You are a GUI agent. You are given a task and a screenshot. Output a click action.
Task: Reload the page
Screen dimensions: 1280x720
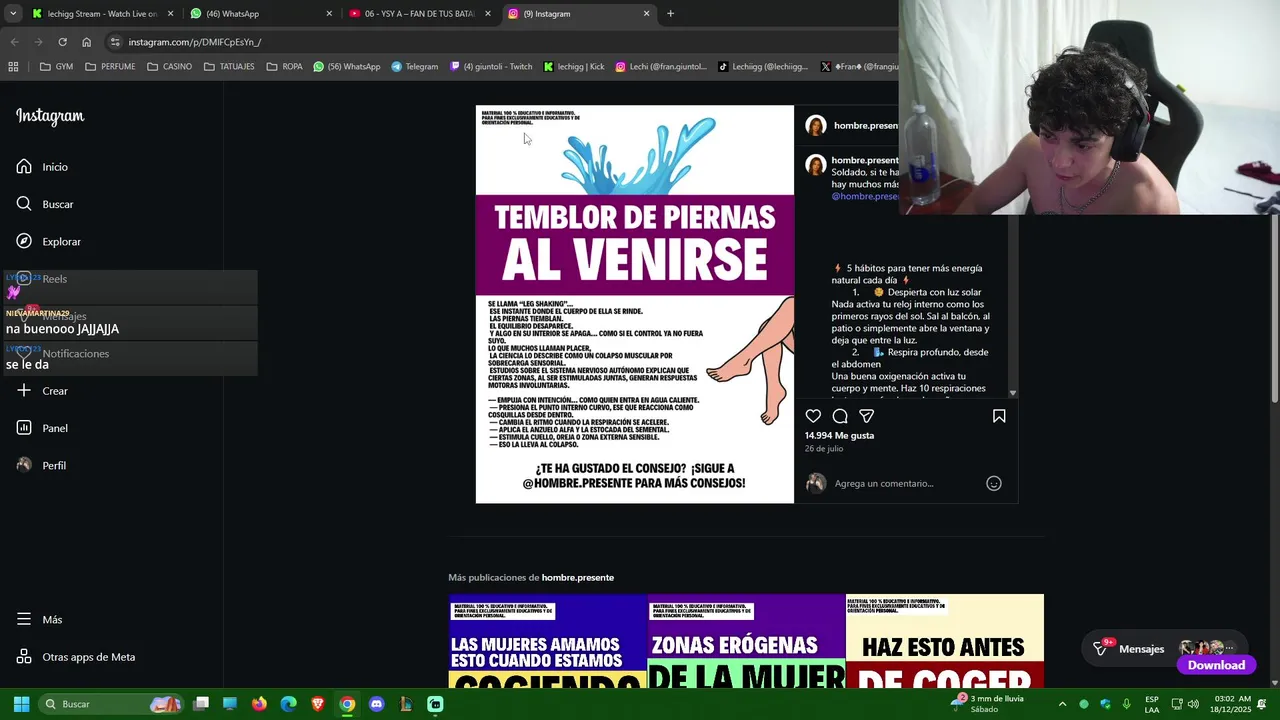pos(62,42)
